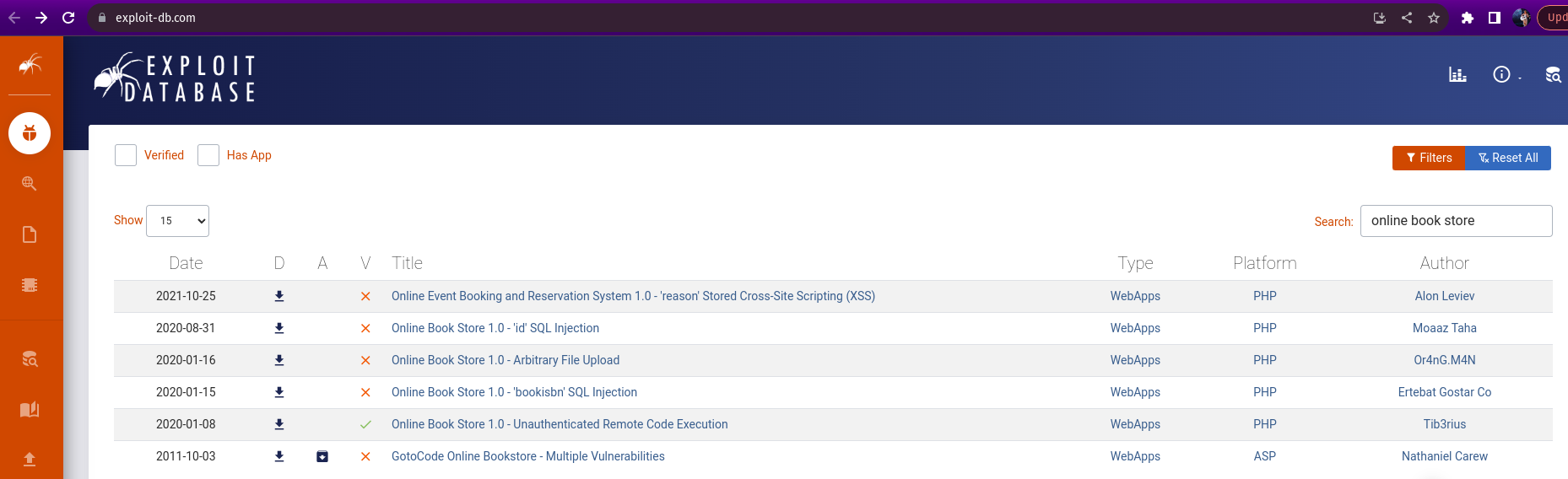This screenshot has width=1568, height=479.
Task: Download the Online Book Store Arbitrary File Upload exploit
Action: [x=279, y=360]
